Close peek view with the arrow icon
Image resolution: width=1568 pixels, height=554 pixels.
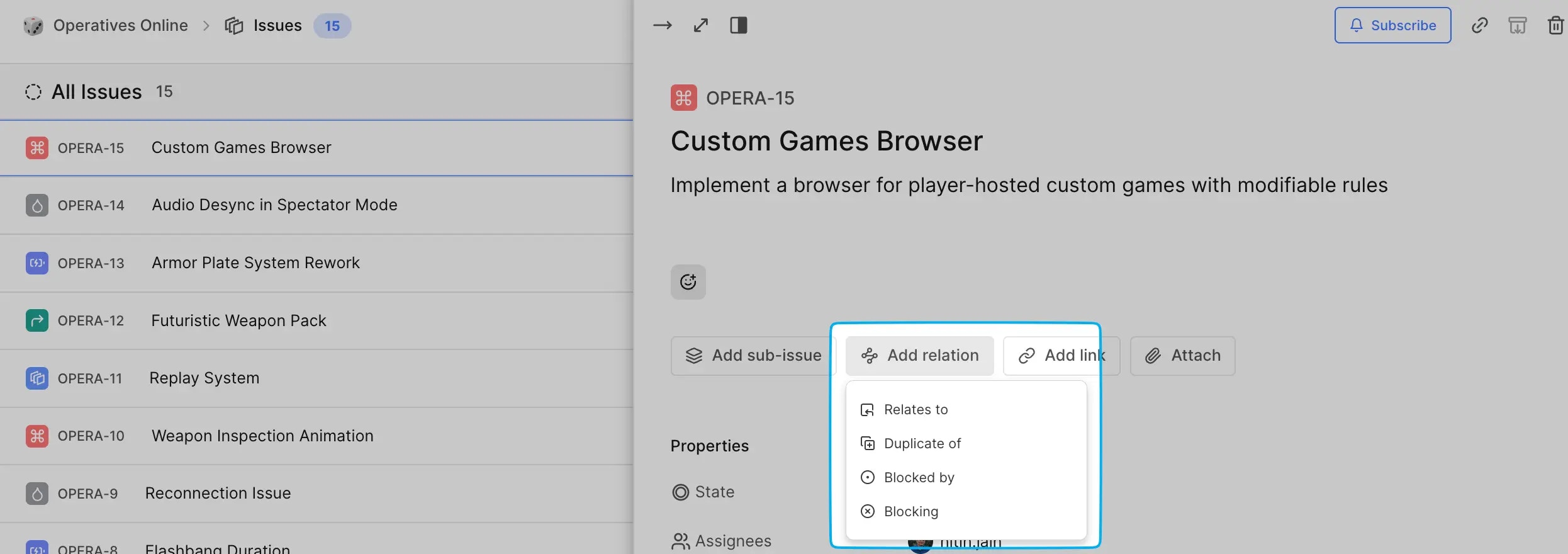(663, 25)
